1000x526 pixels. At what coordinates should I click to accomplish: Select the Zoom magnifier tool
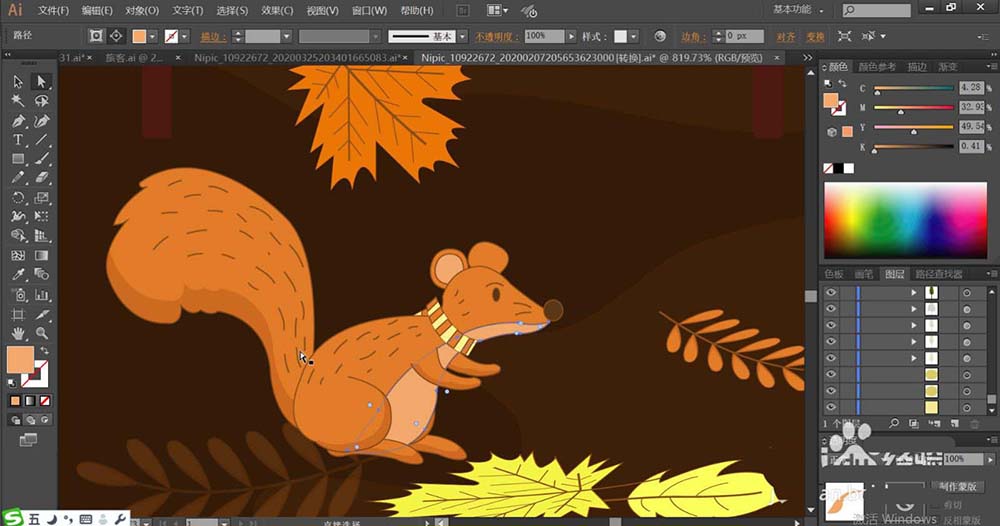click(x=41, y=333)
